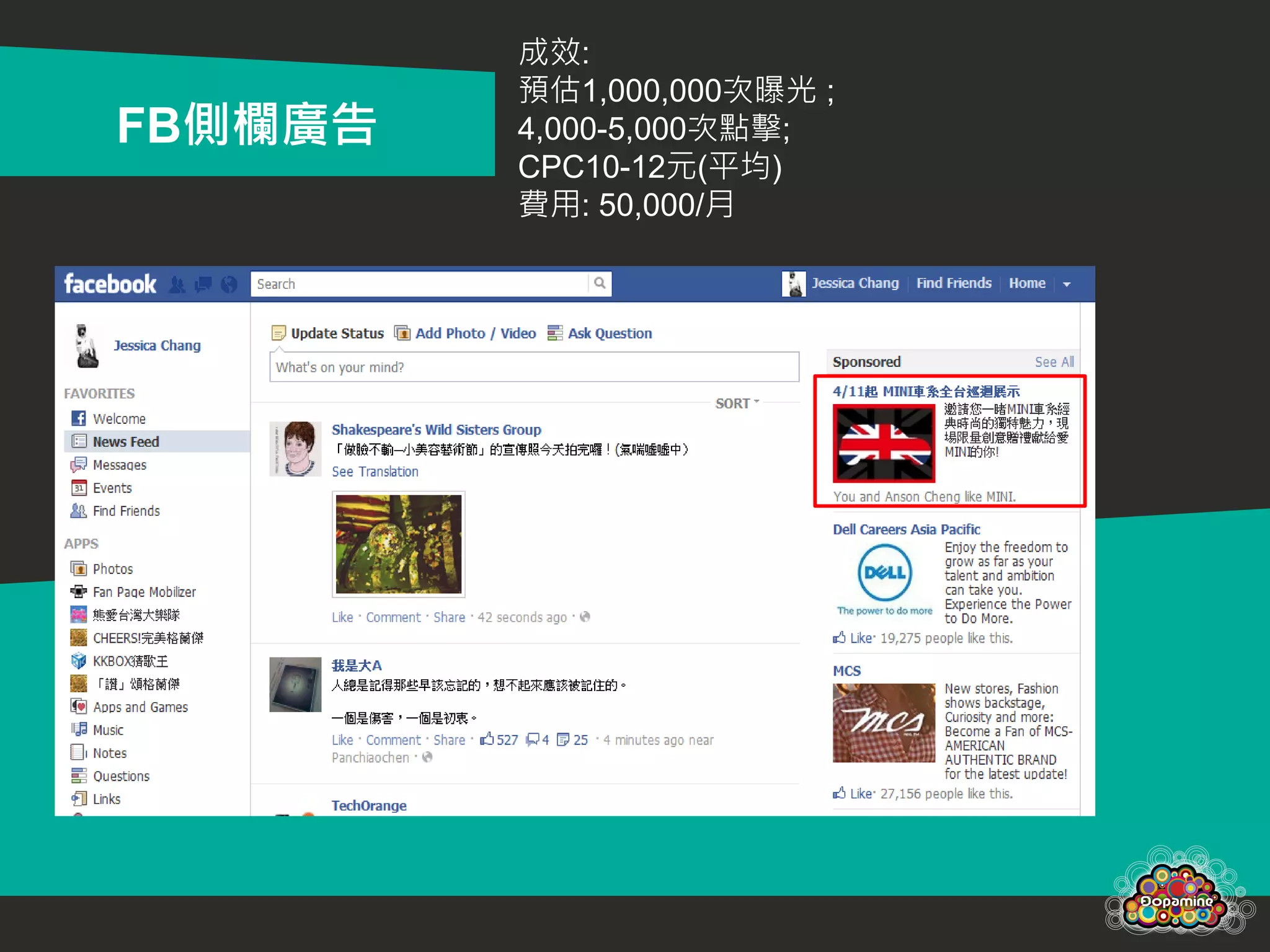
Task: Open Find Friends in sidebar
Action: pos(115,511)
